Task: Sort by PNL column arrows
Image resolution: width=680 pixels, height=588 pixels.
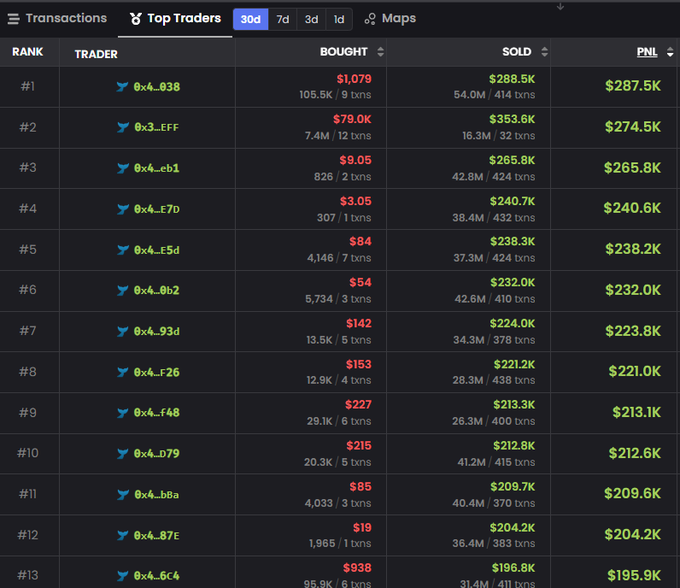Action: click(670, 52)
